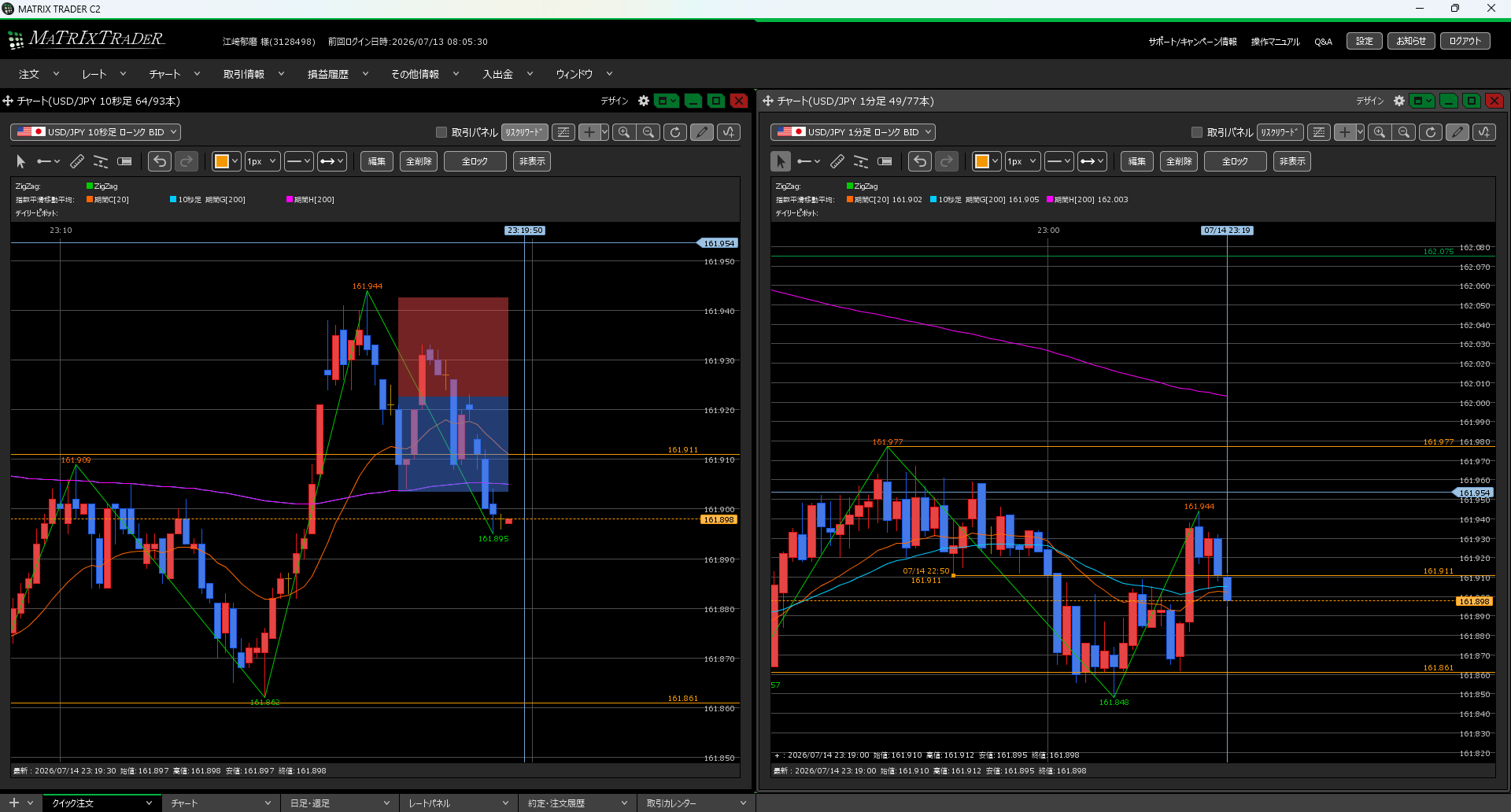Click 全削除 button in 10秒足 chart
The width and height of the screenshot is (1511, 812).
[419, 161]
